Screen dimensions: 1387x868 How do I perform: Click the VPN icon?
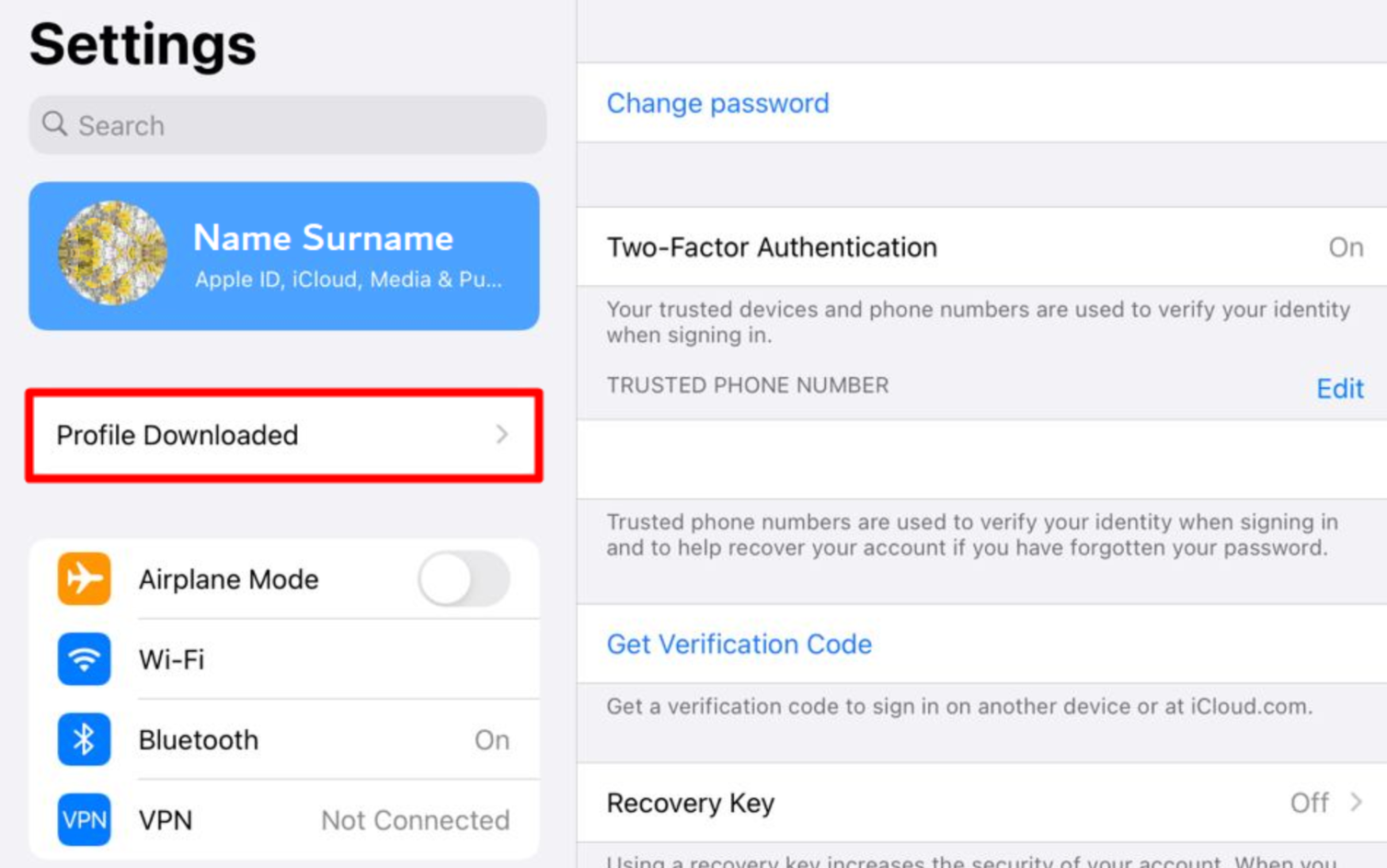click(x=84, y=819)
